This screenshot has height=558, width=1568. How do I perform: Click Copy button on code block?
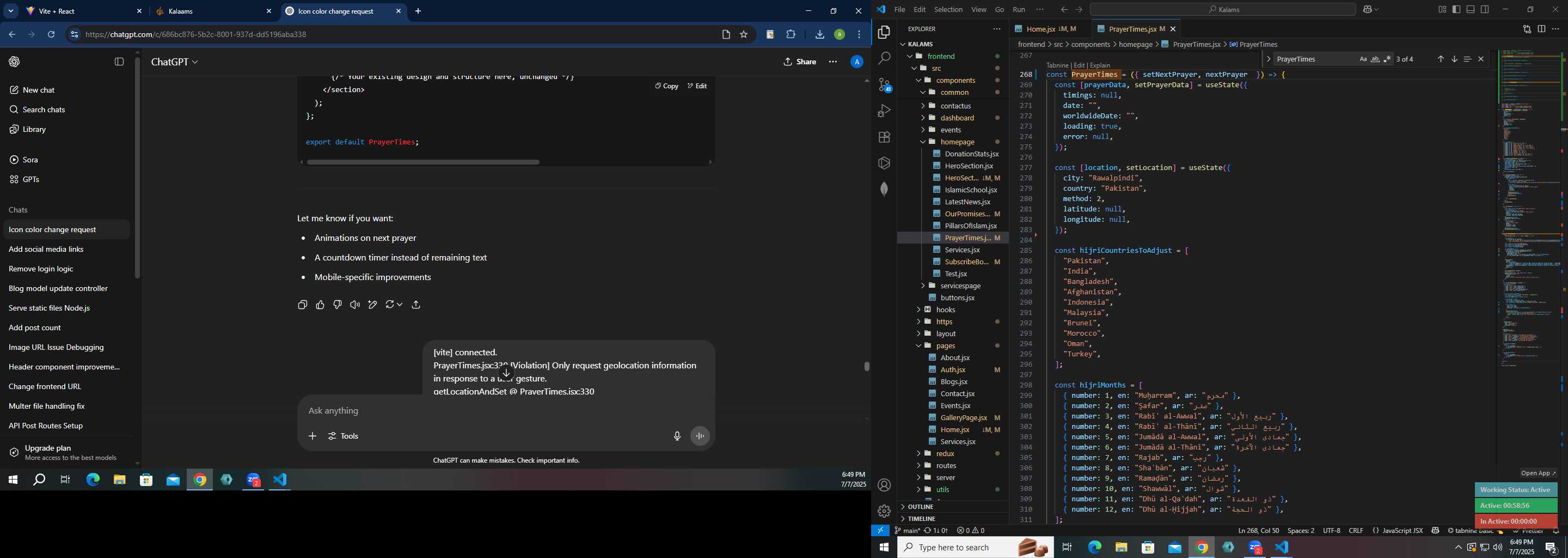(666, 87)
